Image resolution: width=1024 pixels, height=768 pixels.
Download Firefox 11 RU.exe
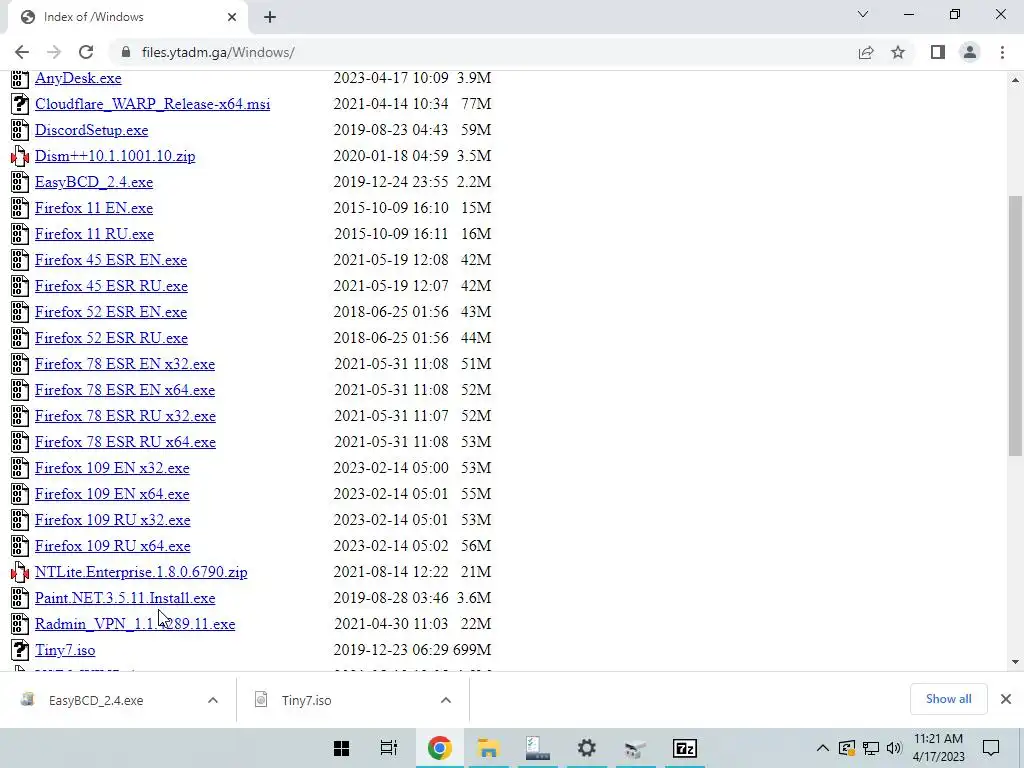[x=95, y=234]
